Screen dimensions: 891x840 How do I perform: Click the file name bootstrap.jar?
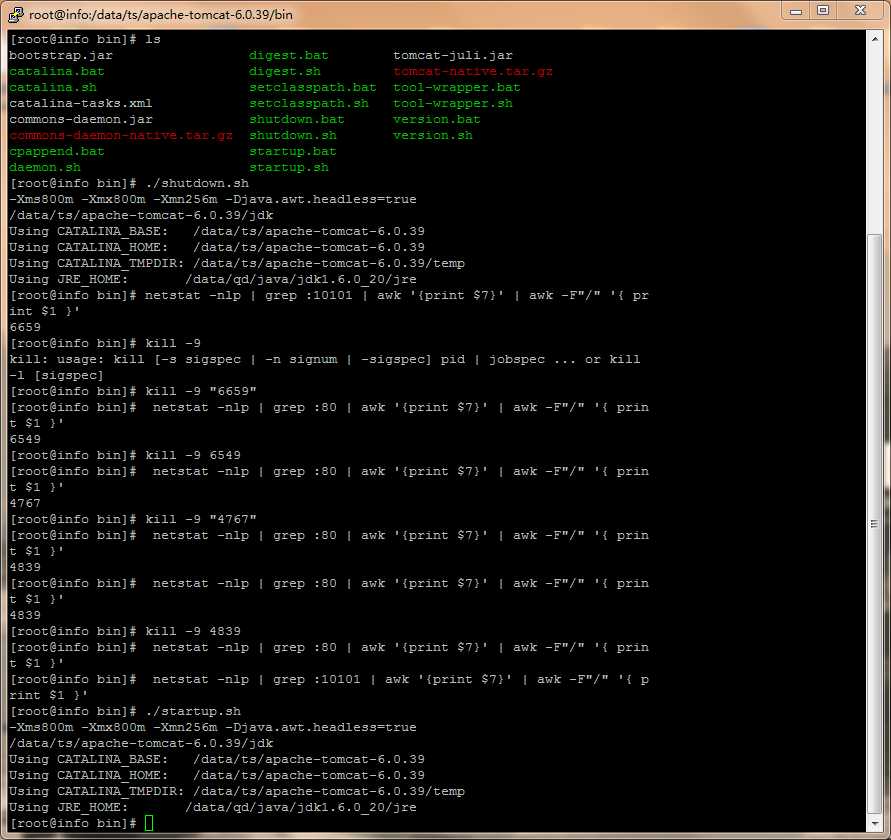[61, 55]
